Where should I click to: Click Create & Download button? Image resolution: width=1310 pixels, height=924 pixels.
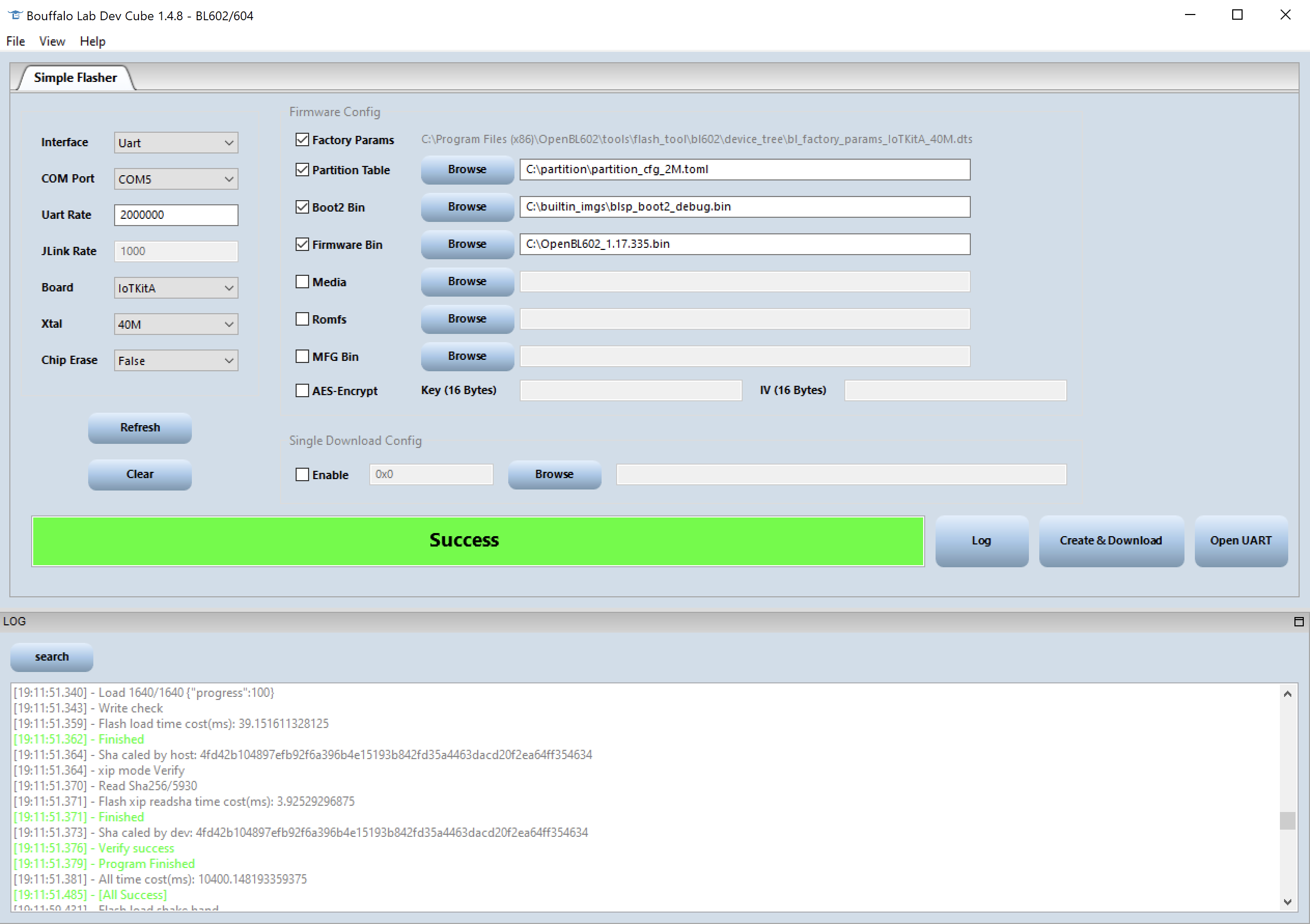click(x=1111, y=541)
